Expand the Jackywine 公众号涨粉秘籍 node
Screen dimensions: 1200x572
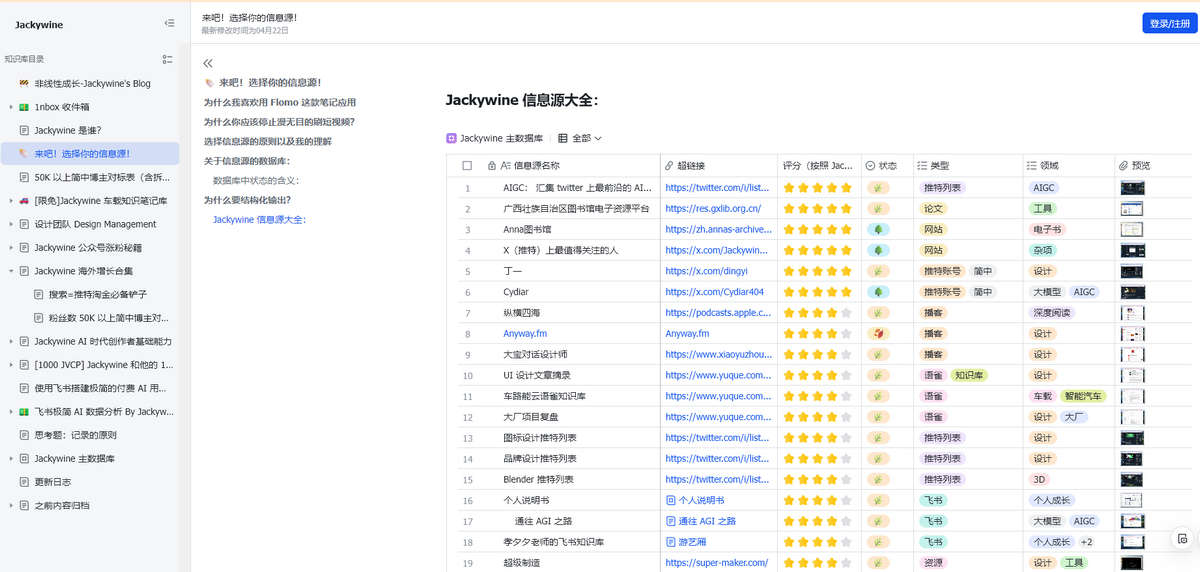pos(11,247)
